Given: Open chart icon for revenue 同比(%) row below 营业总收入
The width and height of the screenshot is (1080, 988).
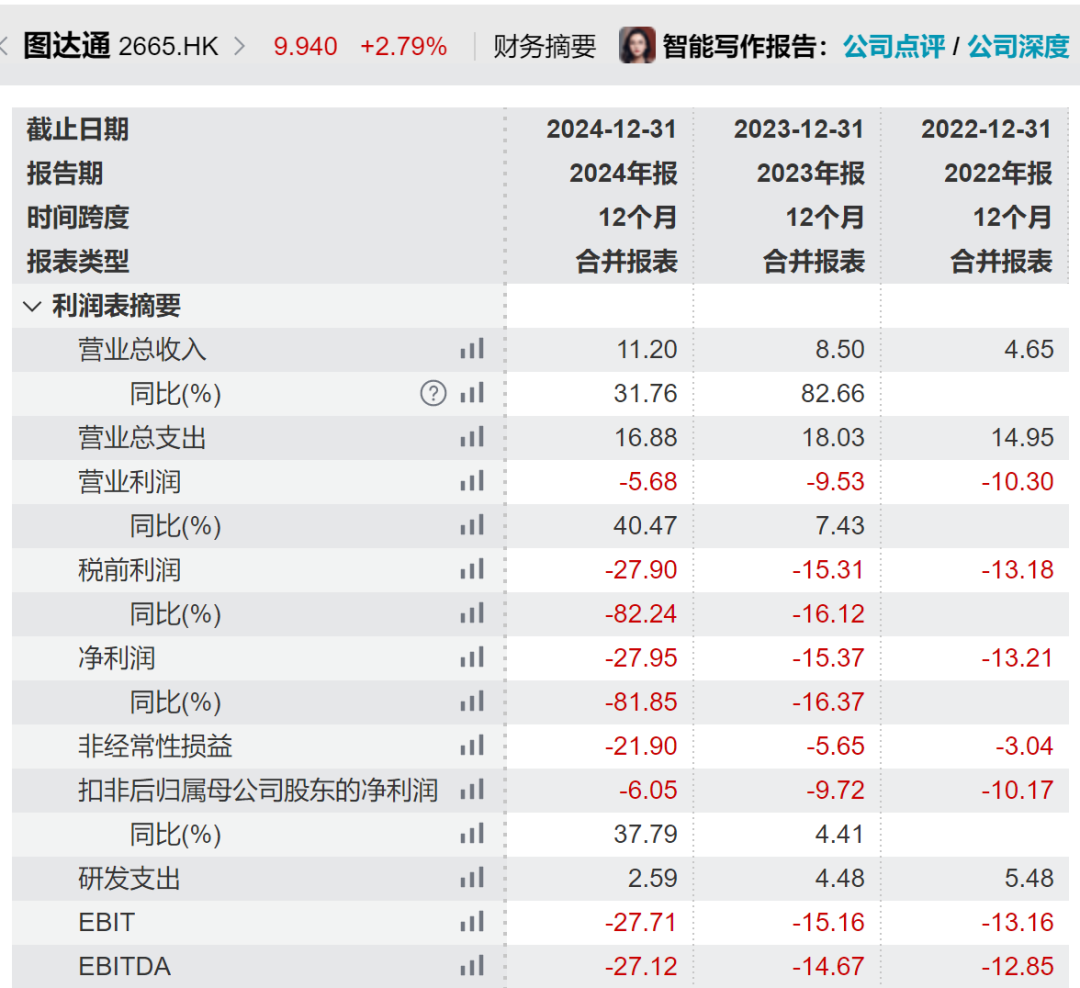Looking at the screenshot, I should 472,393.
